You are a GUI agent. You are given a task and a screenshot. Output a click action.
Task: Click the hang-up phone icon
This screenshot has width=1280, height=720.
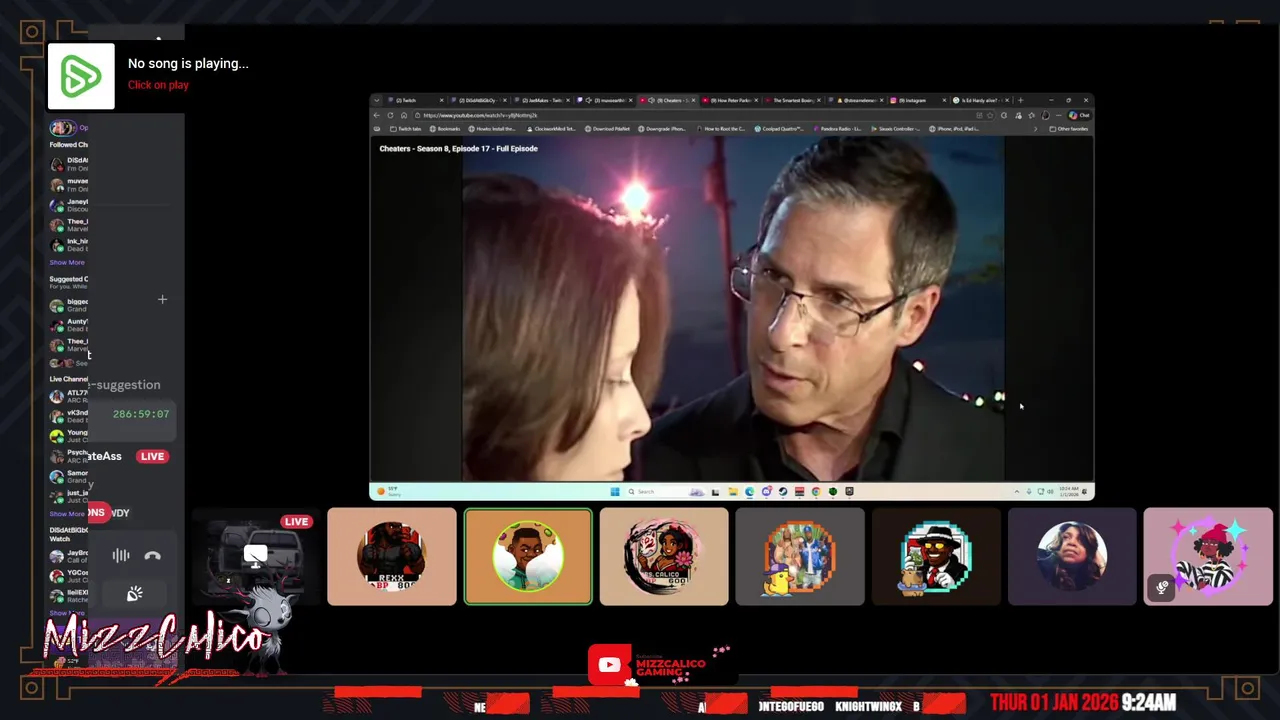[x=153, y=556]
